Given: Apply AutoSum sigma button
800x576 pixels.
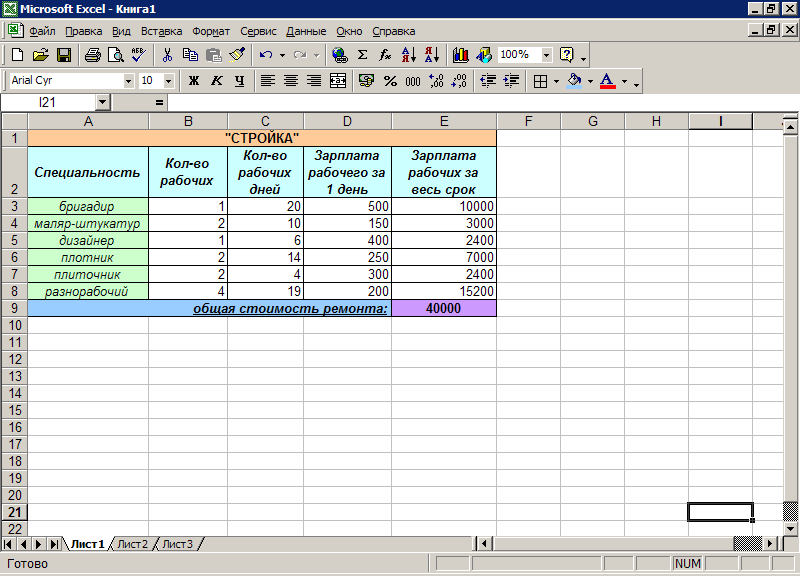Looking at the screenshot, I should 362,55.
